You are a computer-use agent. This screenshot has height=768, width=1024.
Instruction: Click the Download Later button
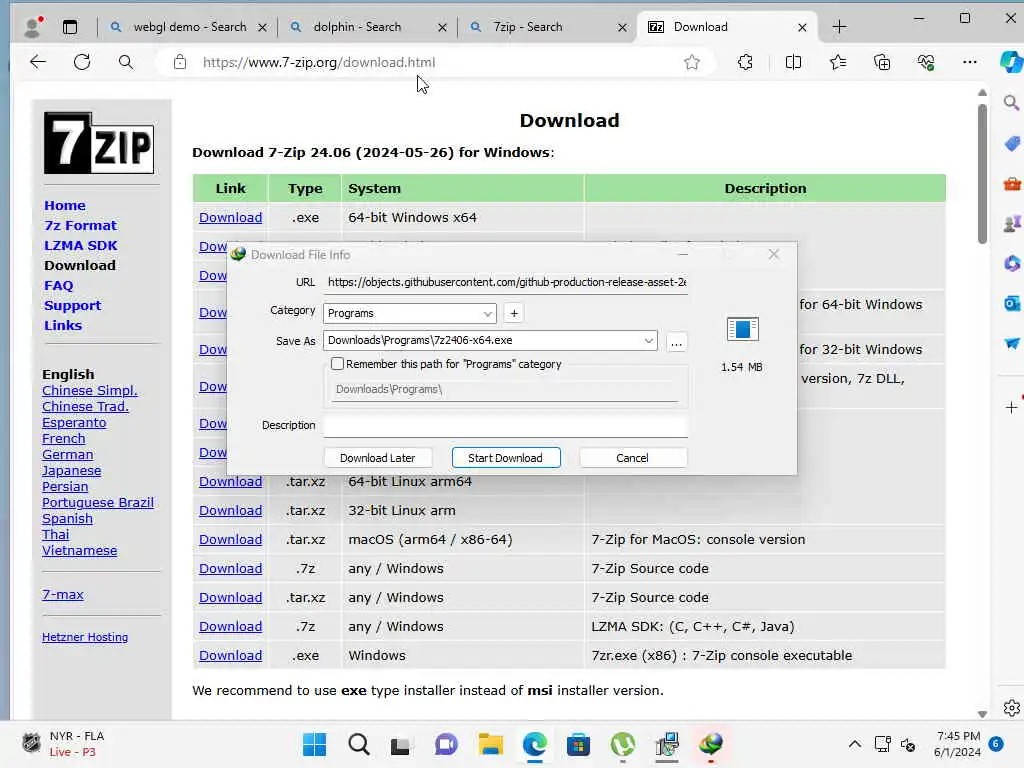click(377, 458)
